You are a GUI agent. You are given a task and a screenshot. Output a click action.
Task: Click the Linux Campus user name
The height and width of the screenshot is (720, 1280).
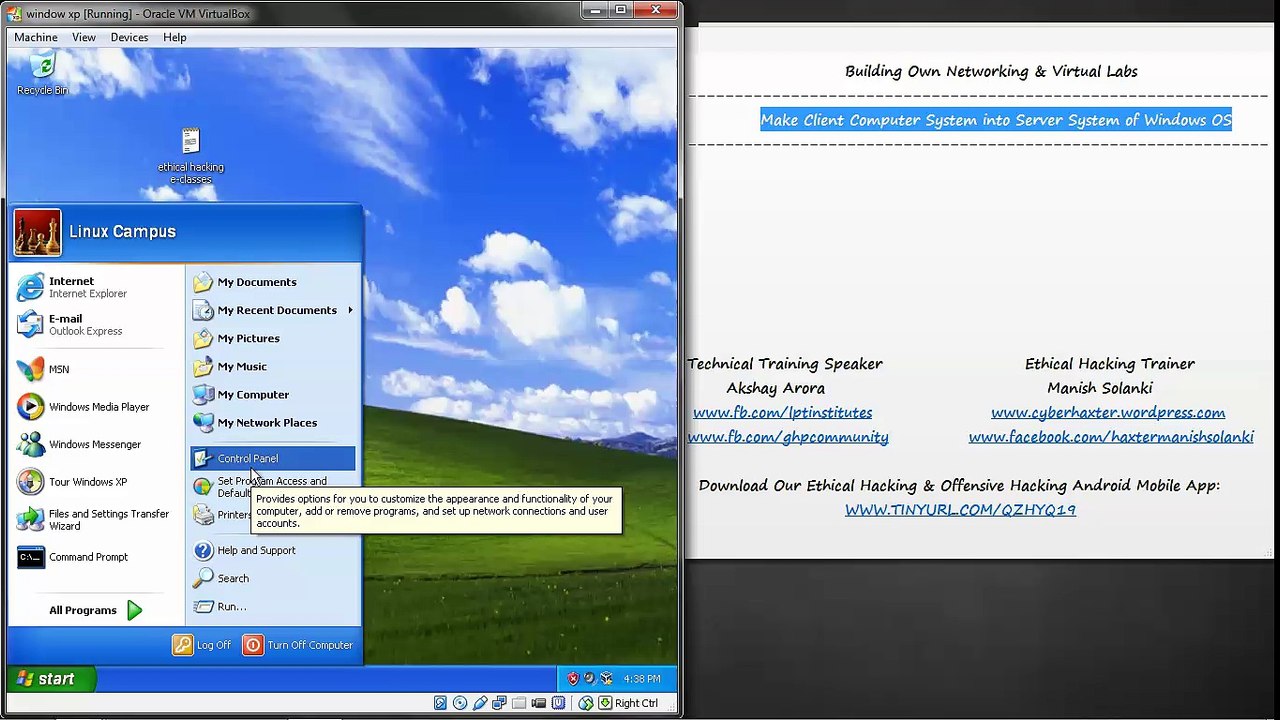tap(122, 232)
